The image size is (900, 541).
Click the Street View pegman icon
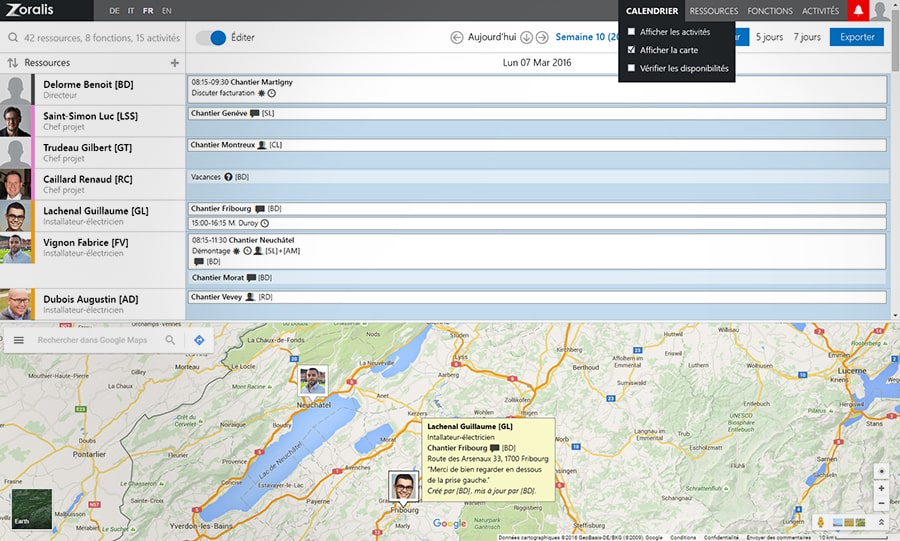pos(821,522)
